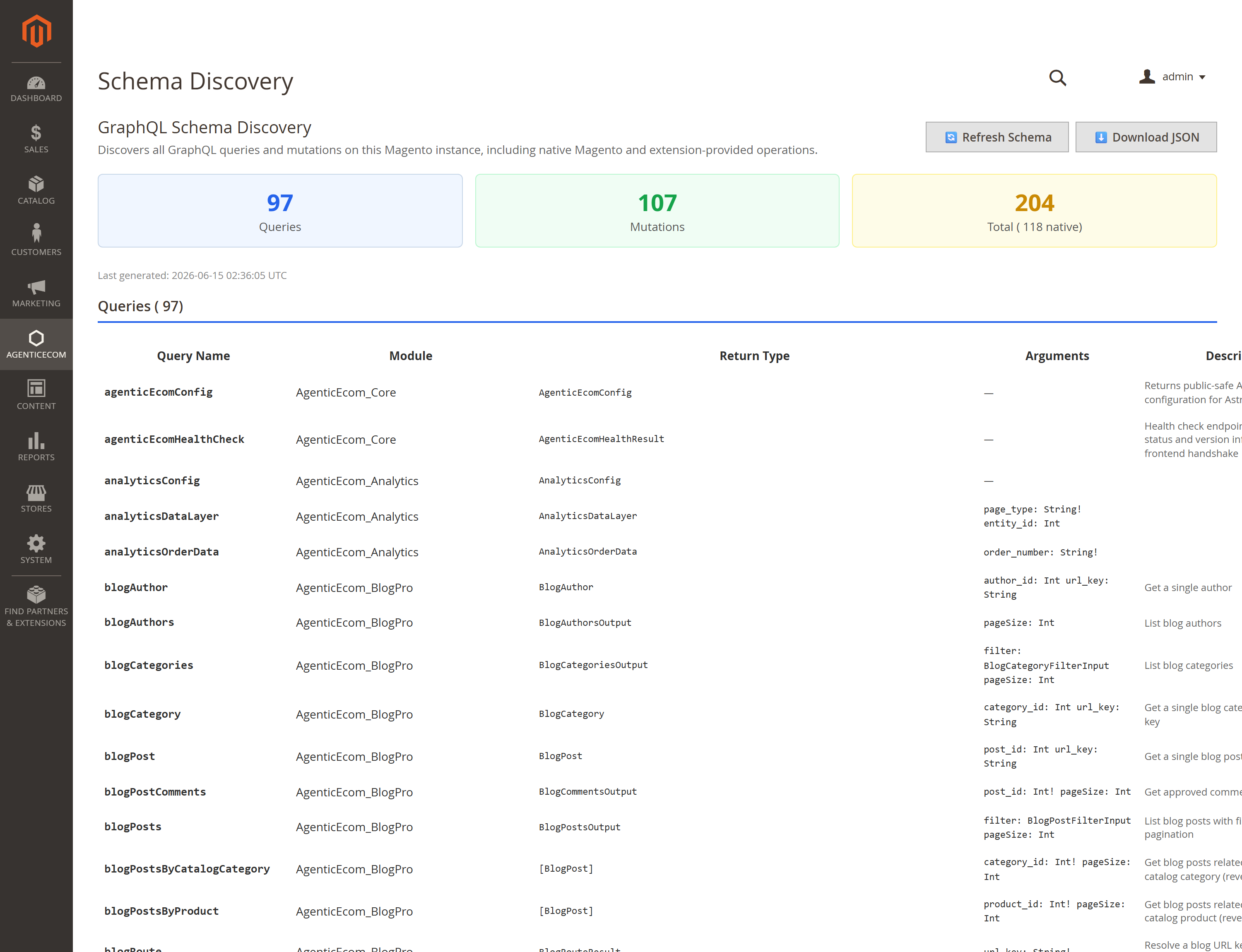Click the Download JSON button
The image size is (1242, 952).
(x=1146, y=137)
